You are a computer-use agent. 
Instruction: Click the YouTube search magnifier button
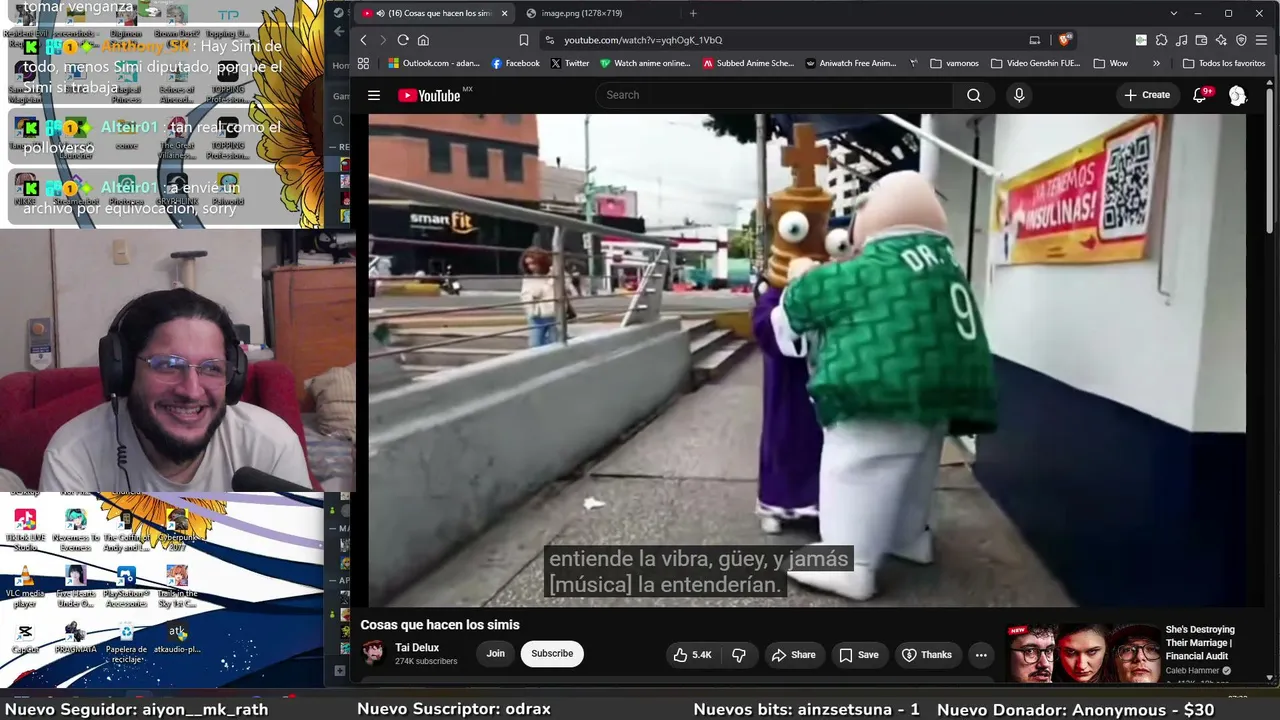pos(974,95)
